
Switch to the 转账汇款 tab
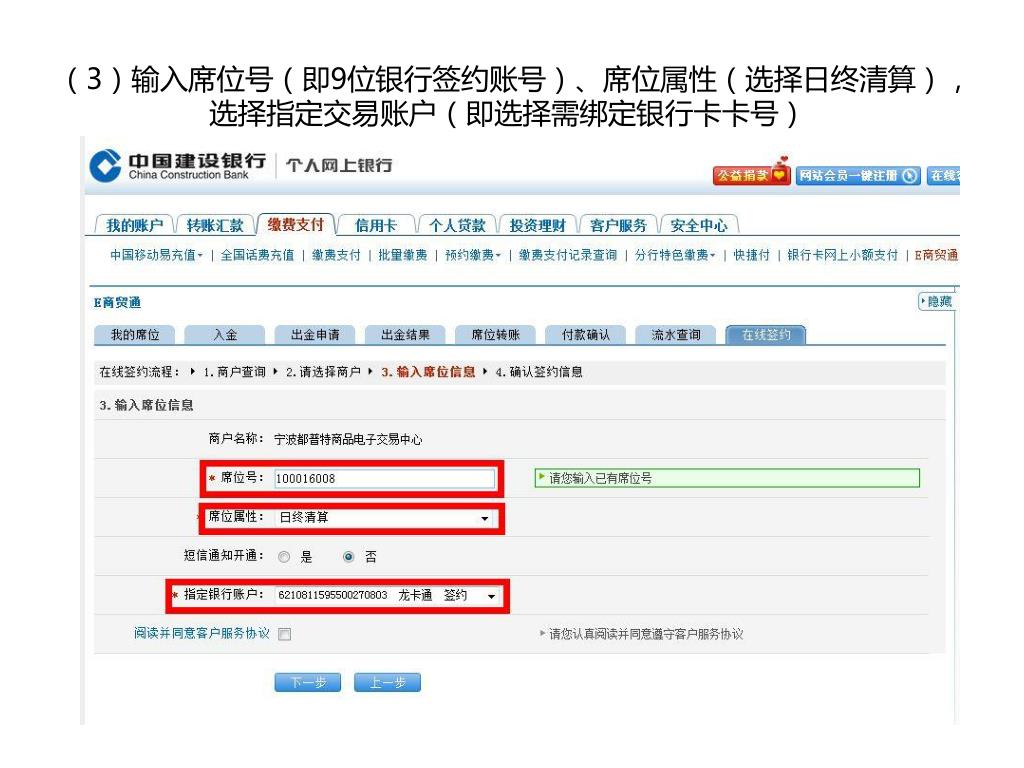point(214,225)
